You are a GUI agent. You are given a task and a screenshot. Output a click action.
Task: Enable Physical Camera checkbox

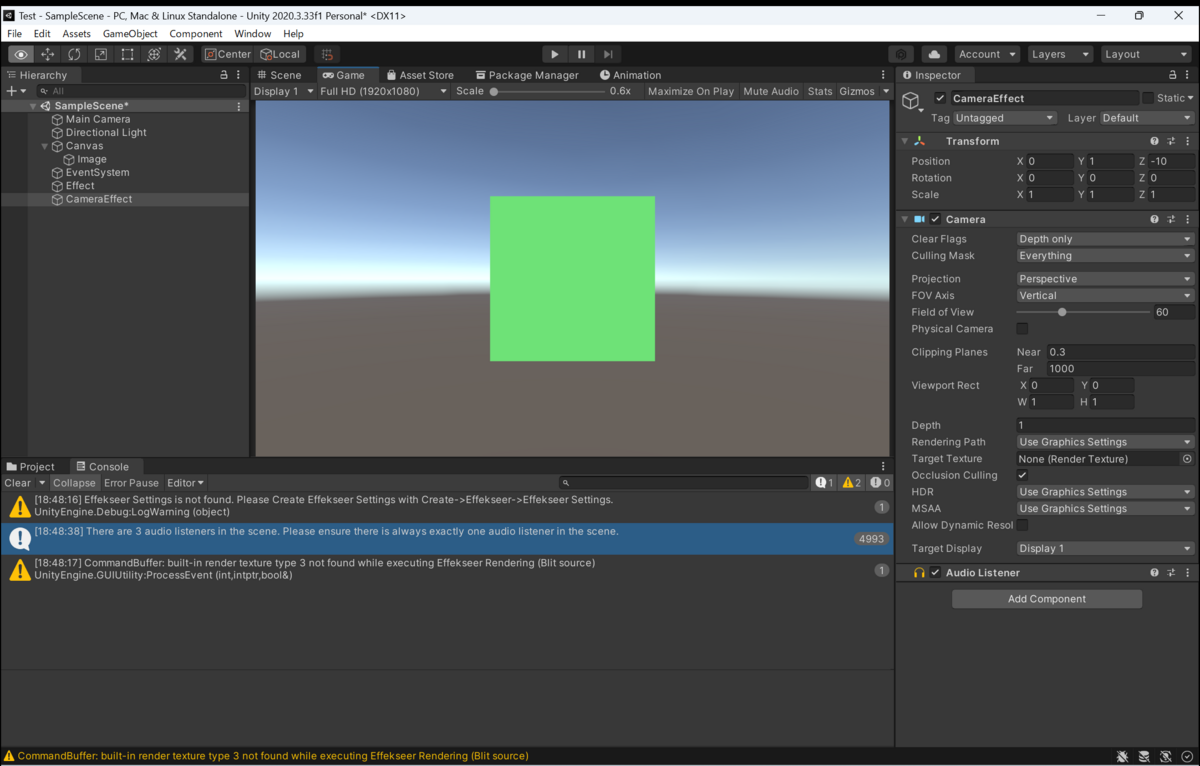(x=1022, y=329)
